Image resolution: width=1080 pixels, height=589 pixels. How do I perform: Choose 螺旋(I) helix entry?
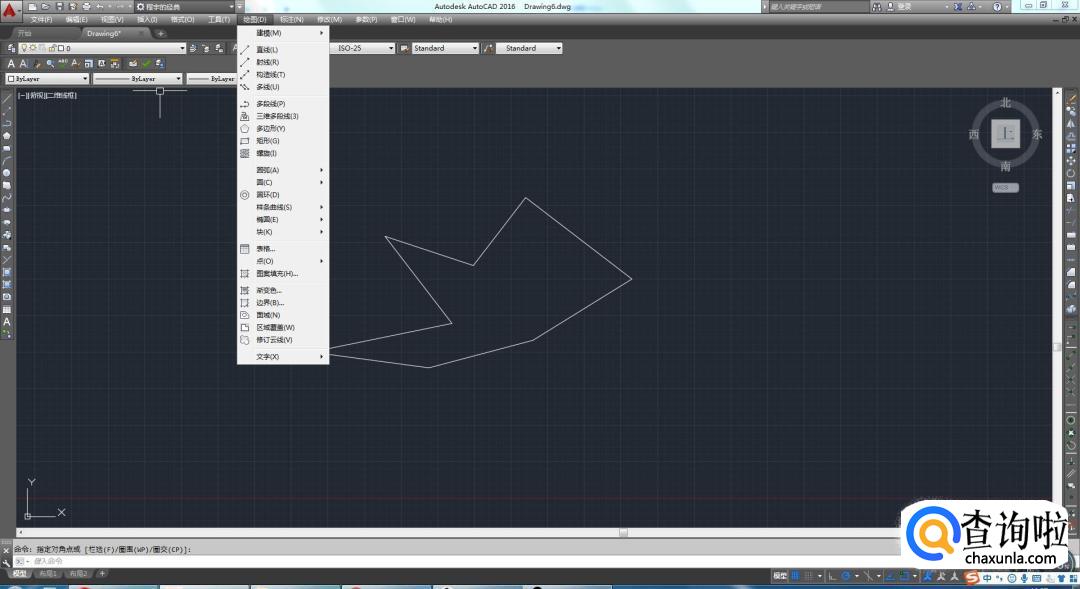pyautogui.click(x=282, y=153)
